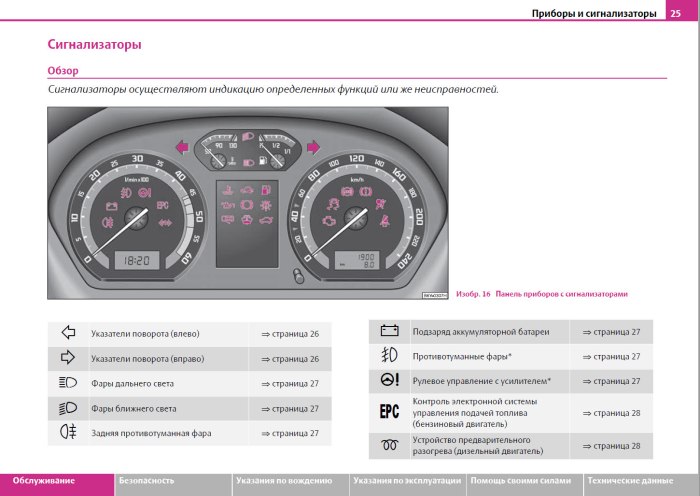Select the diesel glow plug coil icon

(389, 445)
